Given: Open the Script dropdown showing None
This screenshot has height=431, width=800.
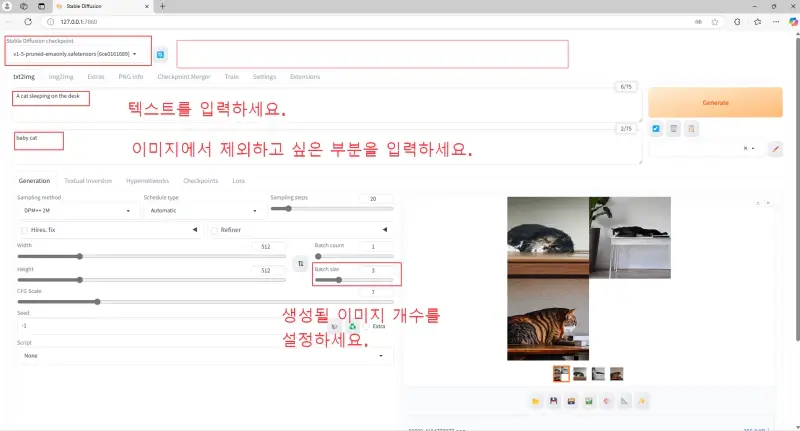Looking at the screenshot, I should click(205, 356).
